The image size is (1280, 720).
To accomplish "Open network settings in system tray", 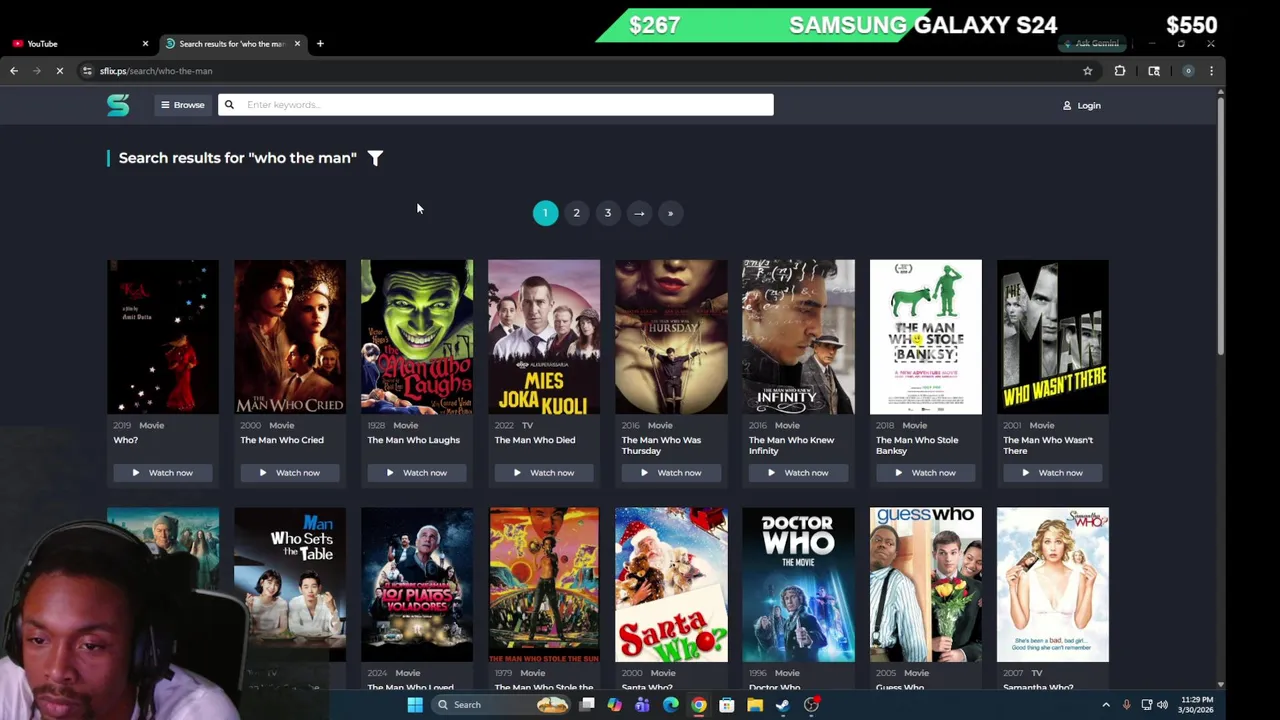I will [1146, 705].
